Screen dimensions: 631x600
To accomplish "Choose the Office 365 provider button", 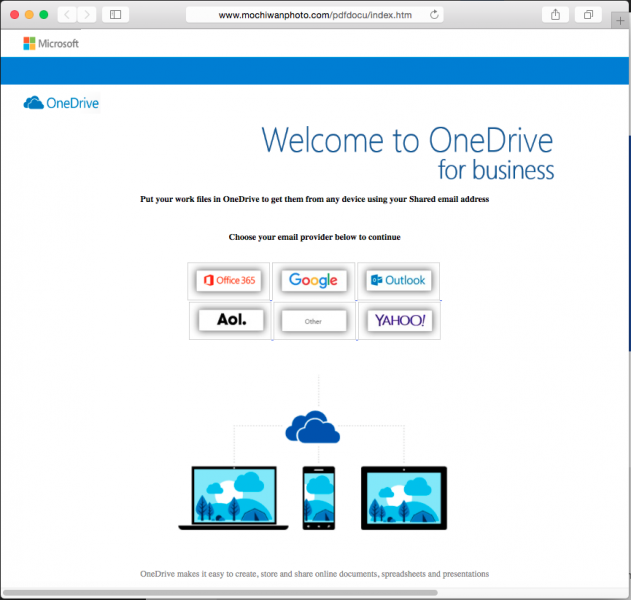I will coord(229,280).
